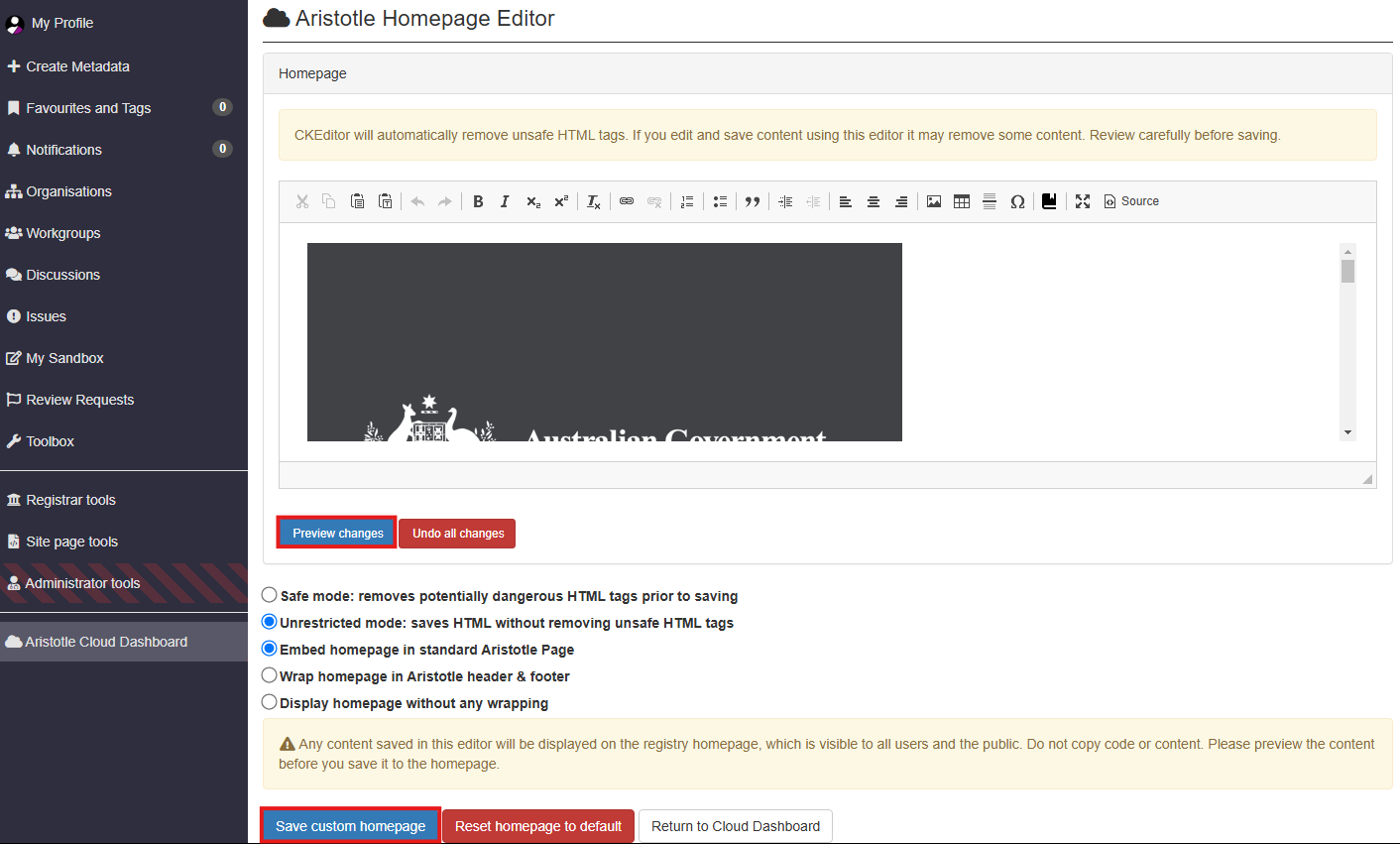1400x844 pixels.
Task: Apply block quote formatting
Action: 753,201
